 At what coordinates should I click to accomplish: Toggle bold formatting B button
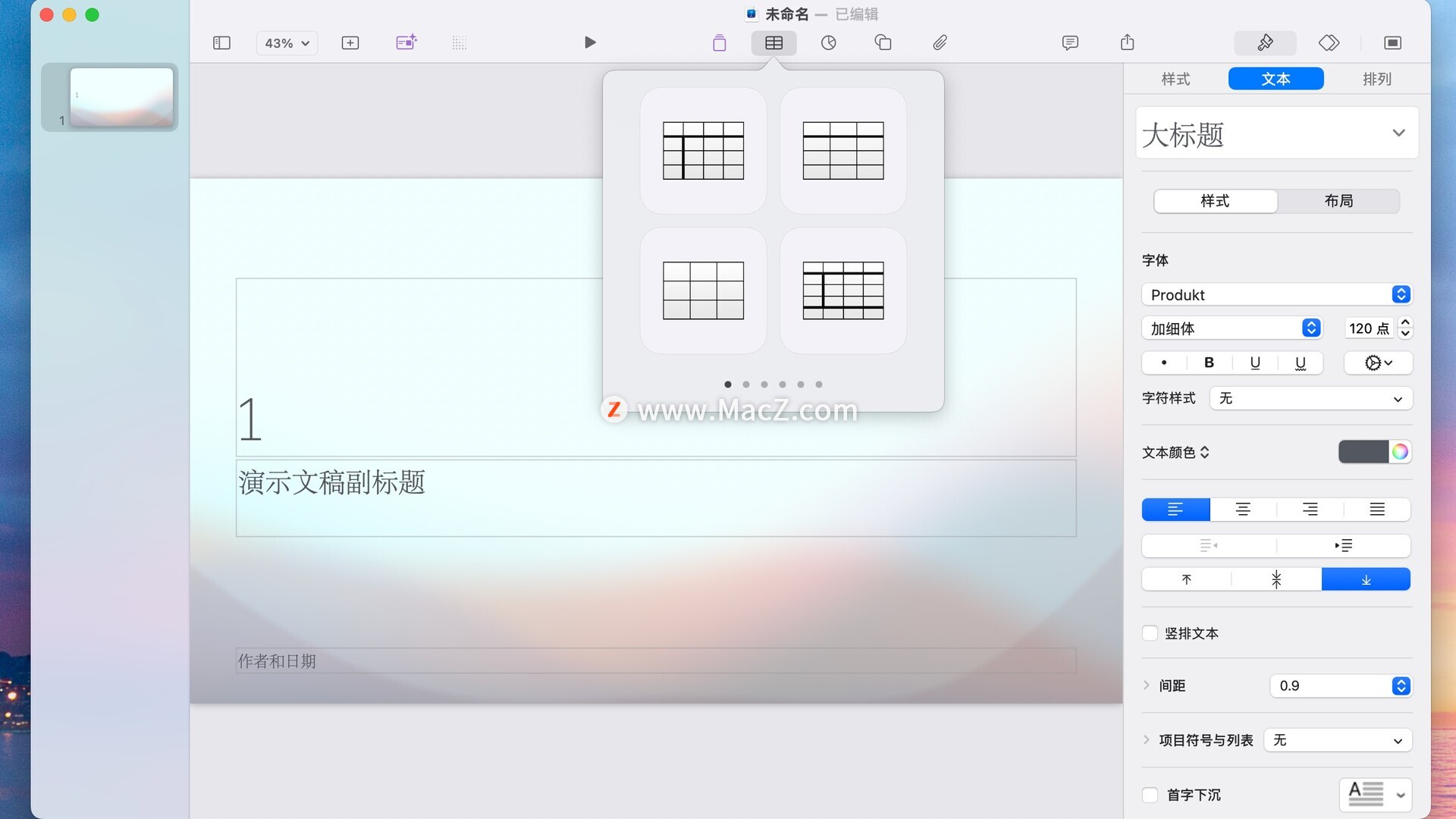(x=1209, y=362)
